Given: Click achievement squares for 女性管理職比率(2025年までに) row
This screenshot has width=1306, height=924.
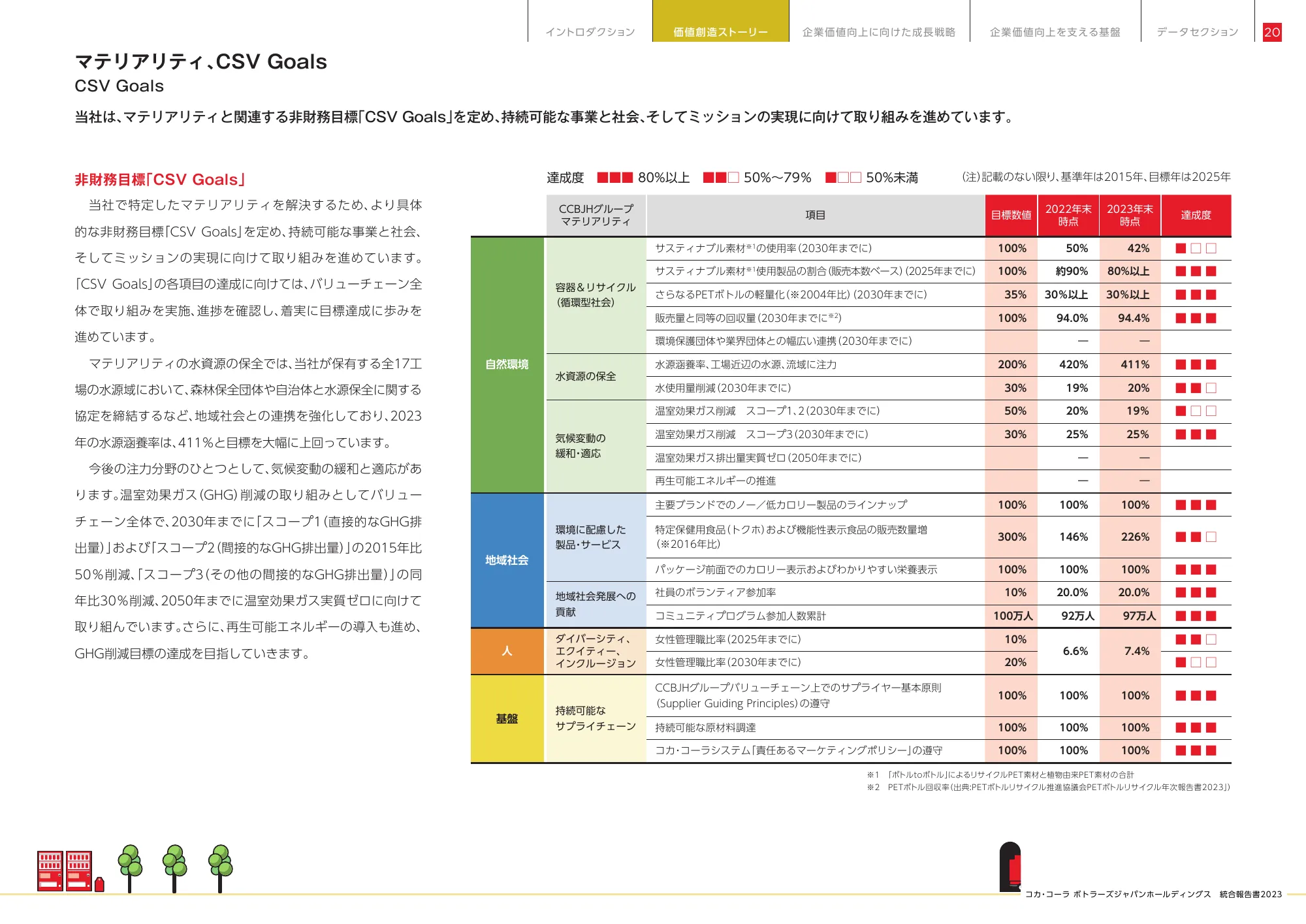Looking at the screenshot, I should (x=1196, y=639).
